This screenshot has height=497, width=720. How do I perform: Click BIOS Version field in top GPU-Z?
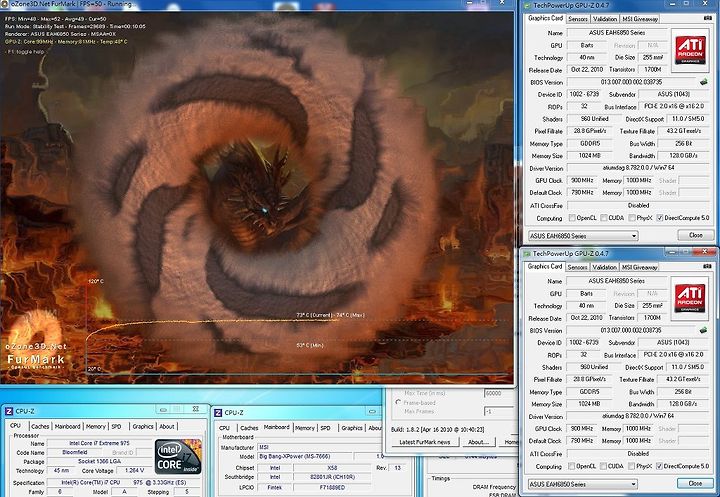pyautogui.click(x=632, y=82)
